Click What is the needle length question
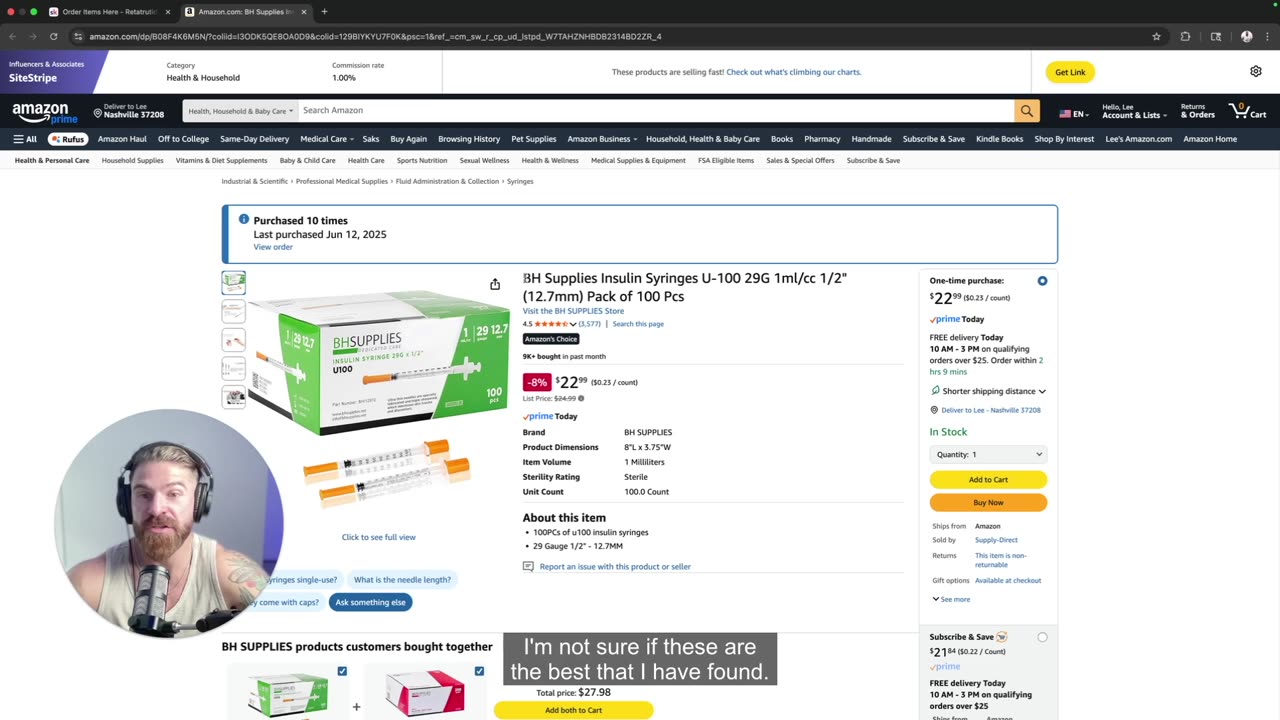 (x=402, y=579)
